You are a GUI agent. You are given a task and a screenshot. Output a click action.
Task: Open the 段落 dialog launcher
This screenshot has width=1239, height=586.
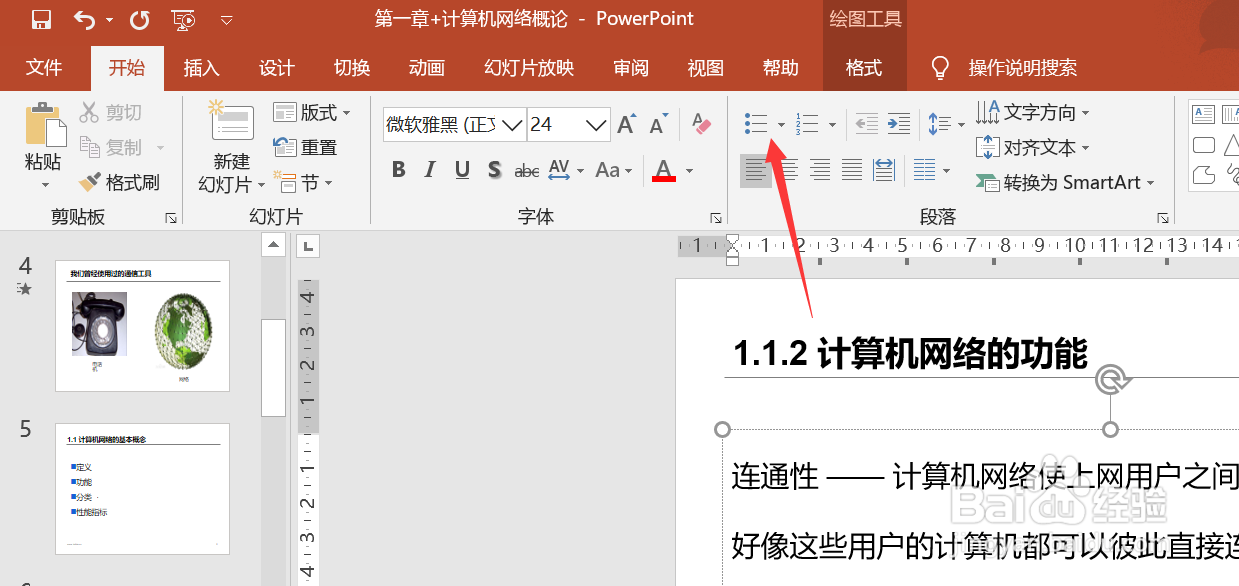(x=1163, y=216)
